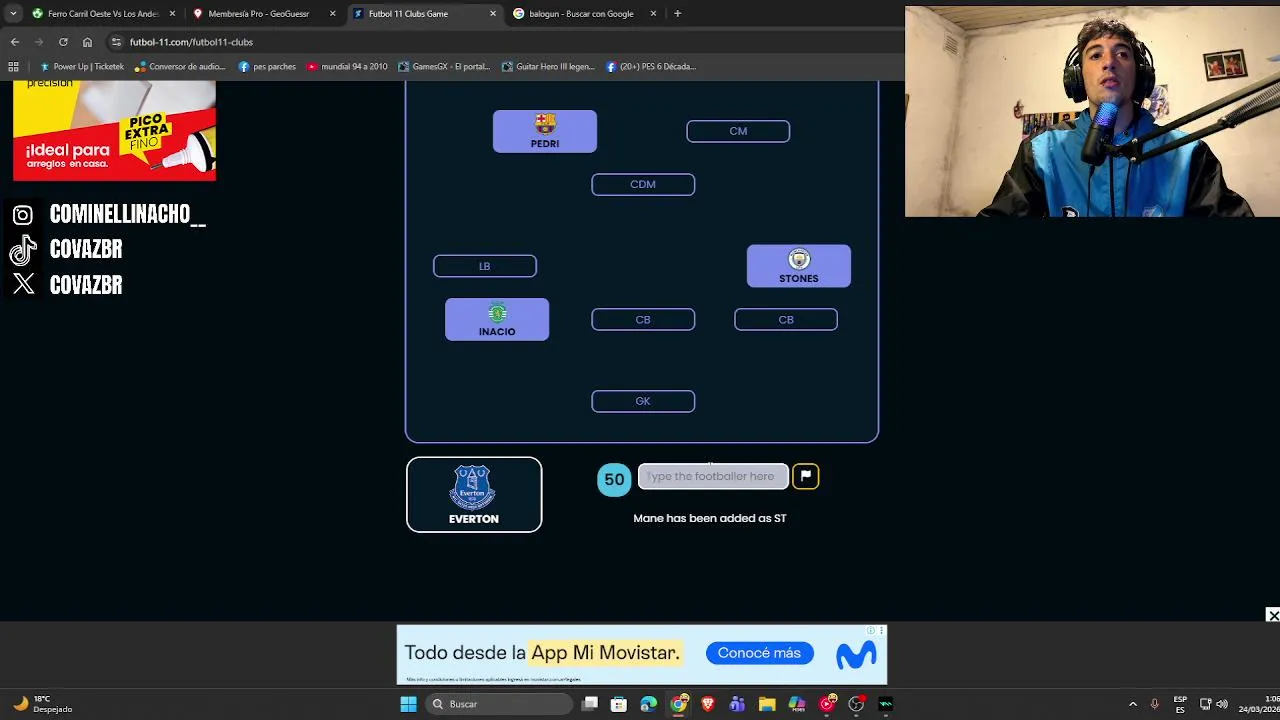Click the address bar URL
Viewport: 1280px width, 720px height.
tap(191, 42)
